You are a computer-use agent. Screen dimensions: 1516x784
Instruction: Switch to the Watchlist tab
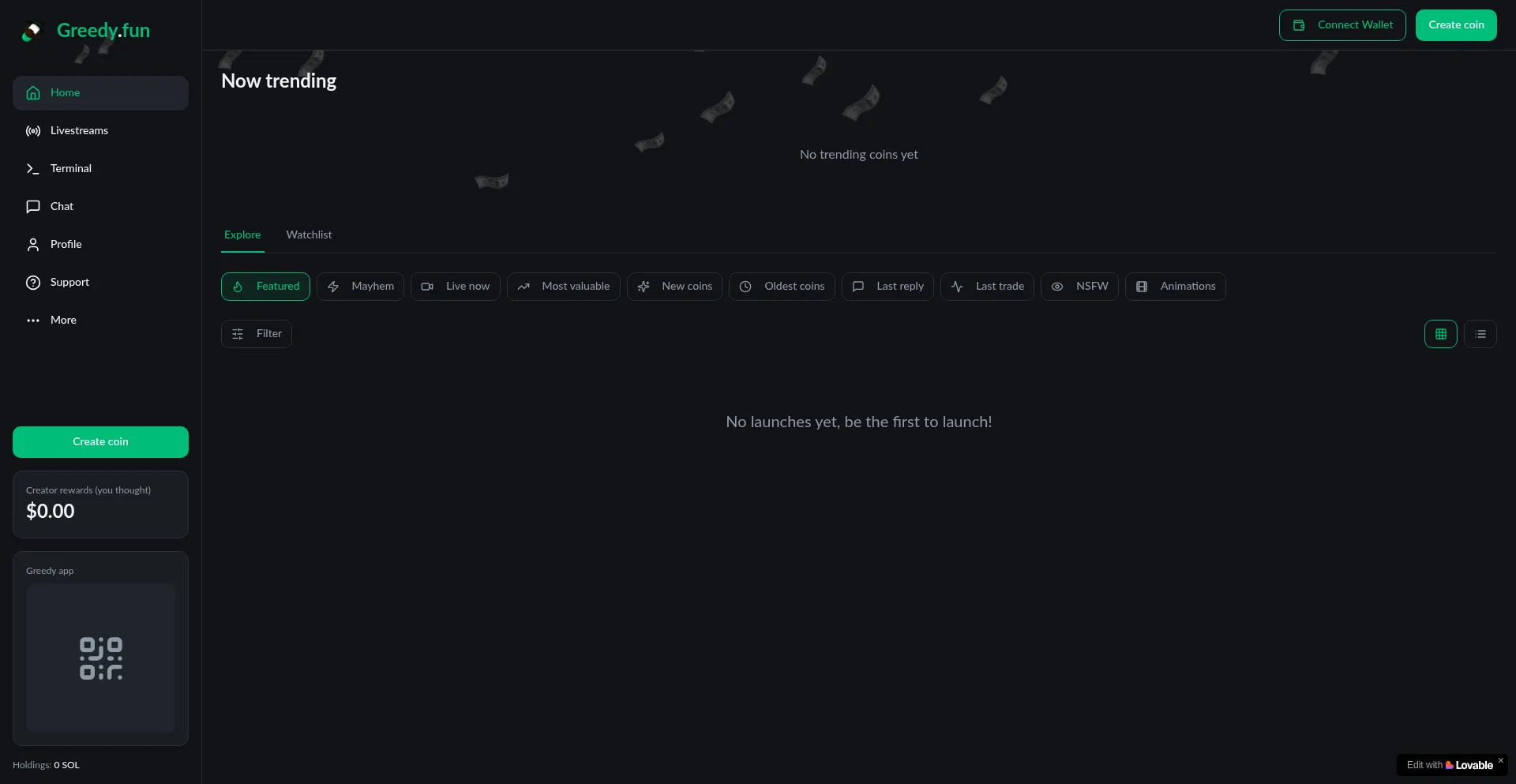(309, 235)
